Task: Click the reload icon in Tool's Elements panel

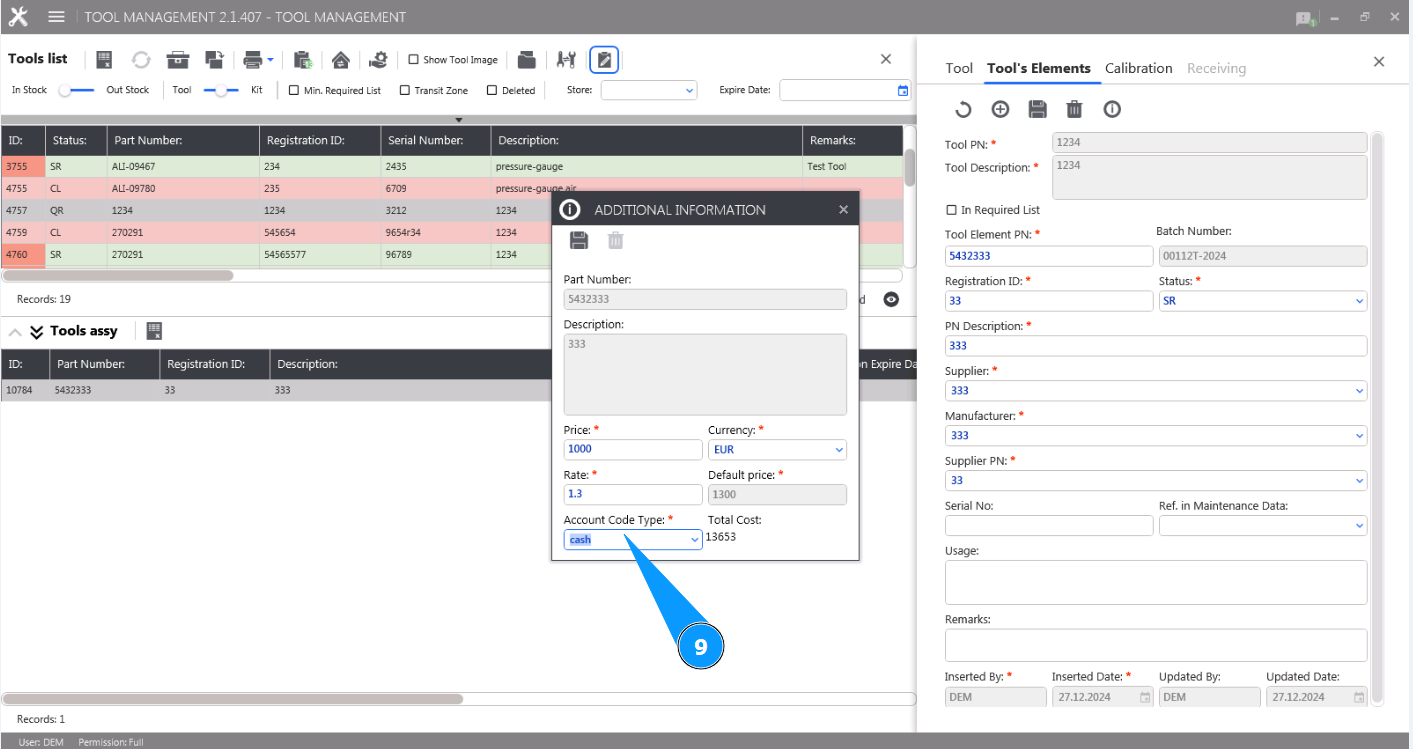Action: coord(963,110)
